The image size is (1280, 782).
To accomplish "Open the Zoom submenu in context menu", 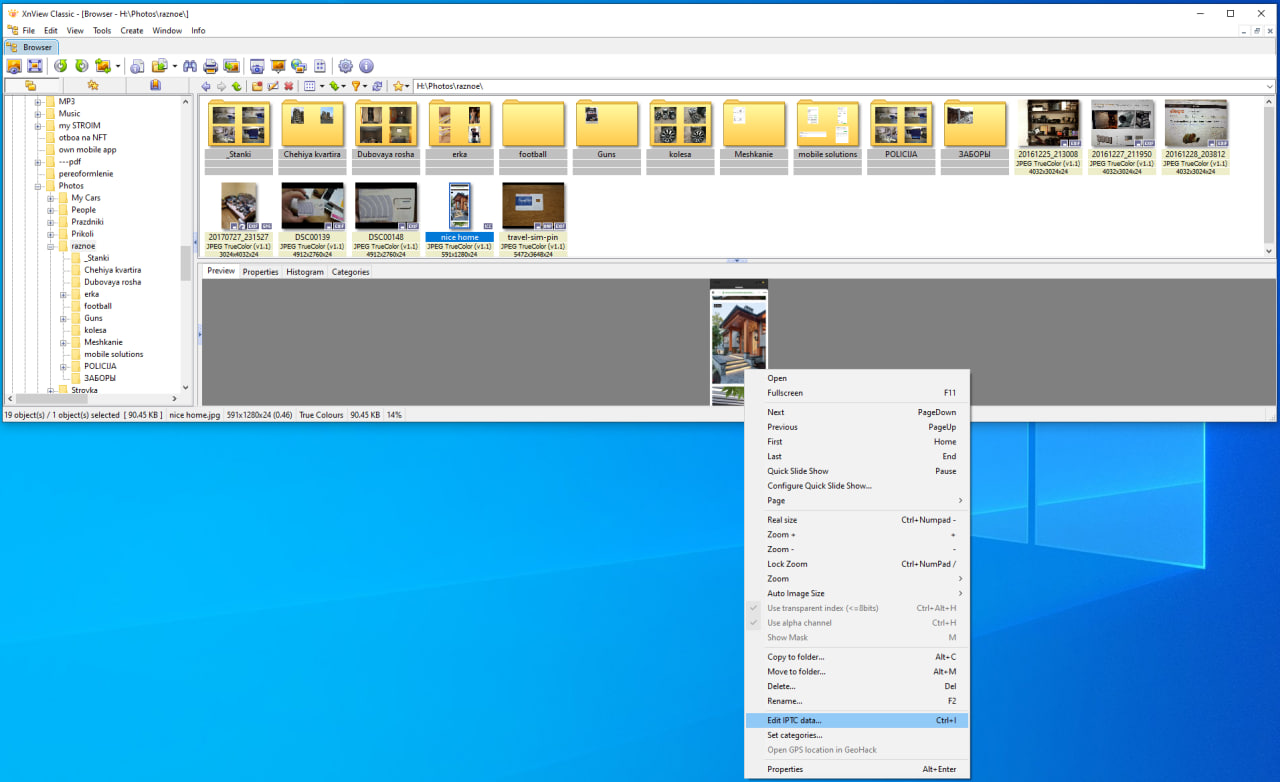I will (x=857, y=579).
